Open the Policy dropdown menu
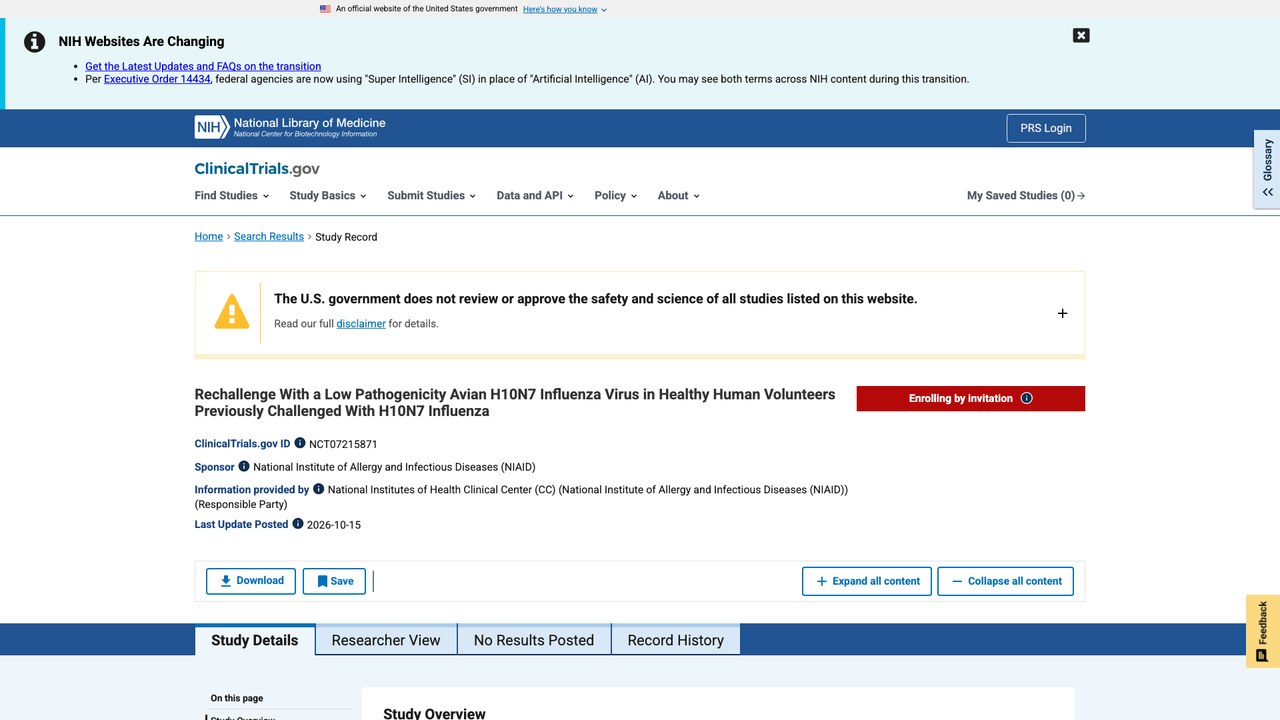The width and height of the screenshot is (1280, 720). (x=615, y=196)
